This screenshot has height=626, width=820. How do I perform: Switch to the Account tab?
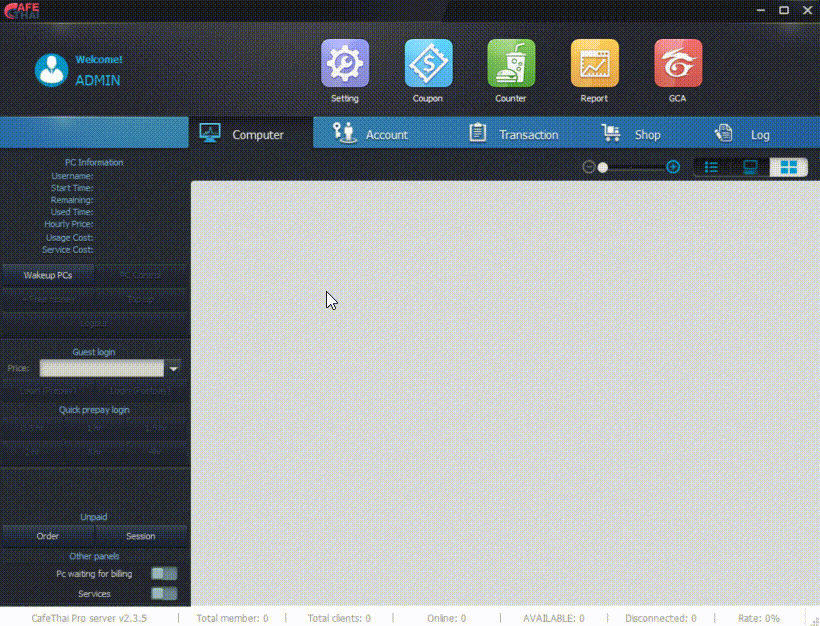click(371, 134)
